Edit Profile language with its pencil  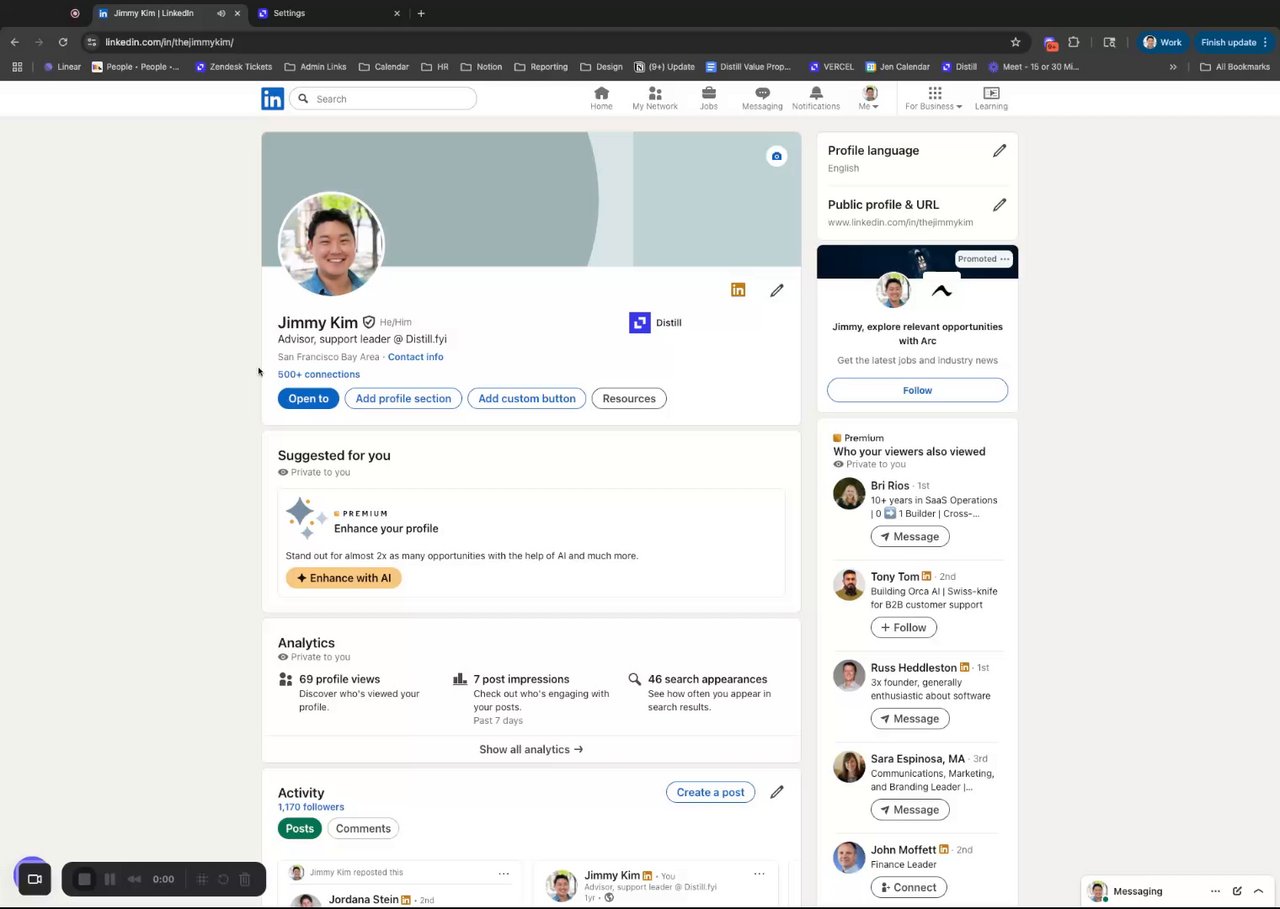pos(999,151)
